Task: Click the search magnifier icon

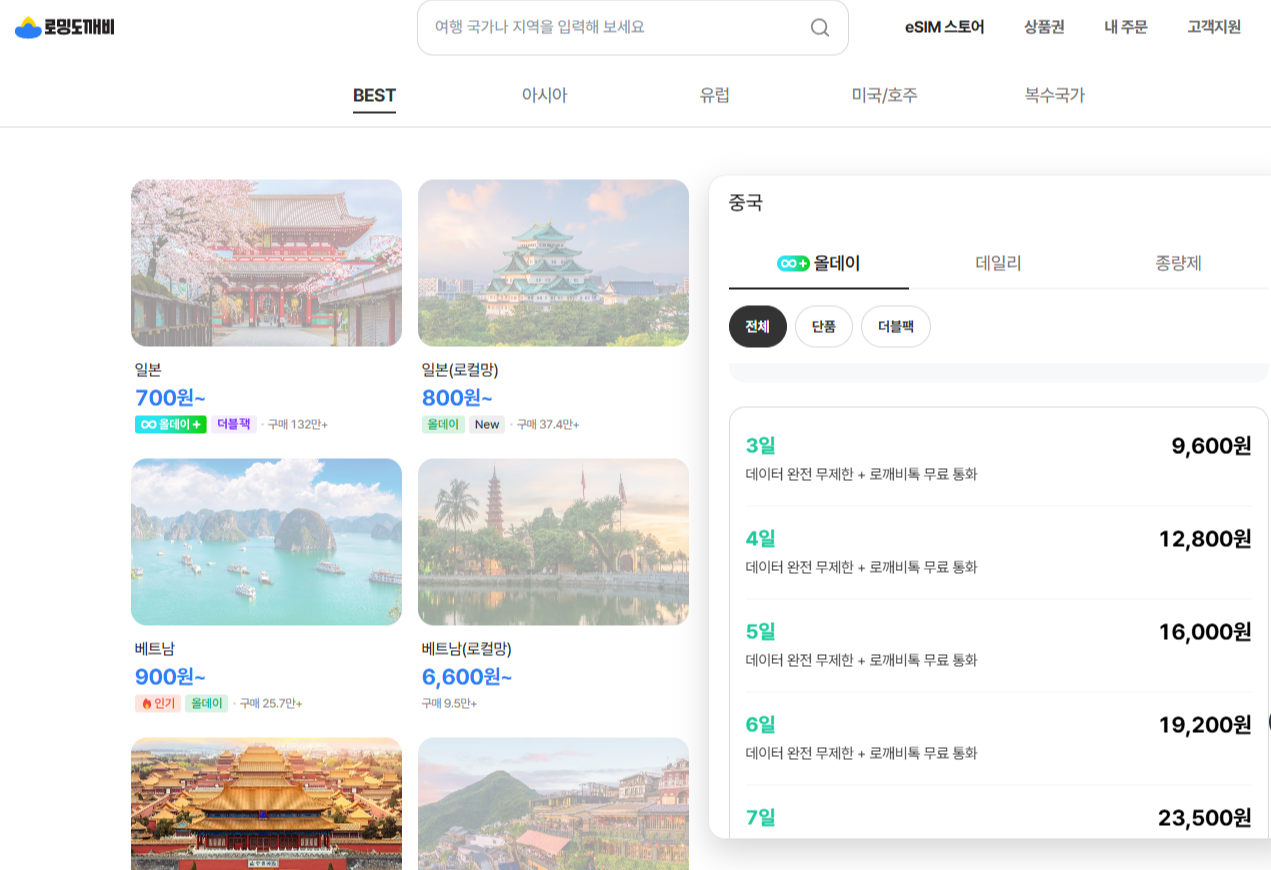Action: coord(820,28)
